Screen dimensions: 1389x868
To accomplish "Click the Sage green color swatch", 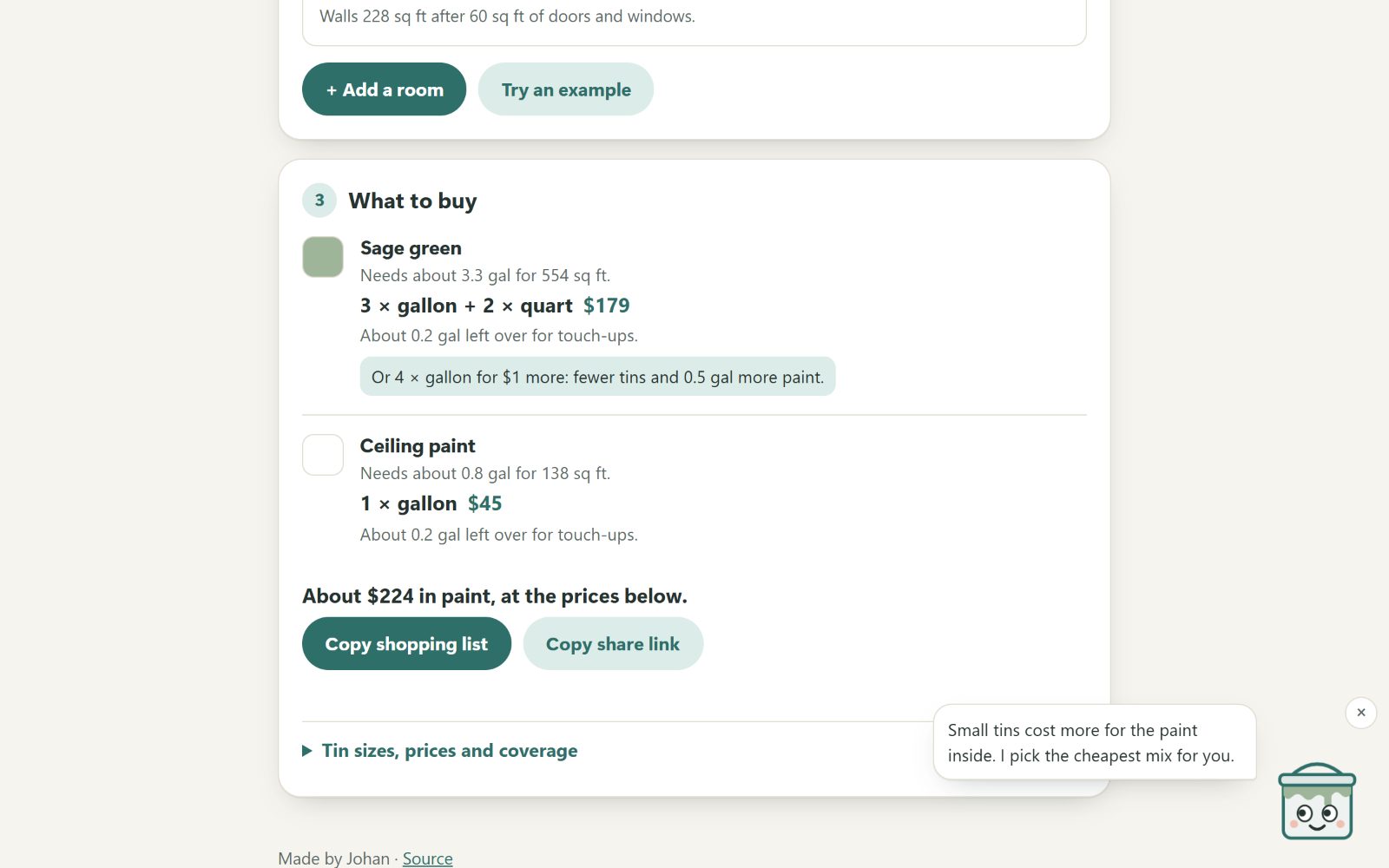I will (323, 257).
